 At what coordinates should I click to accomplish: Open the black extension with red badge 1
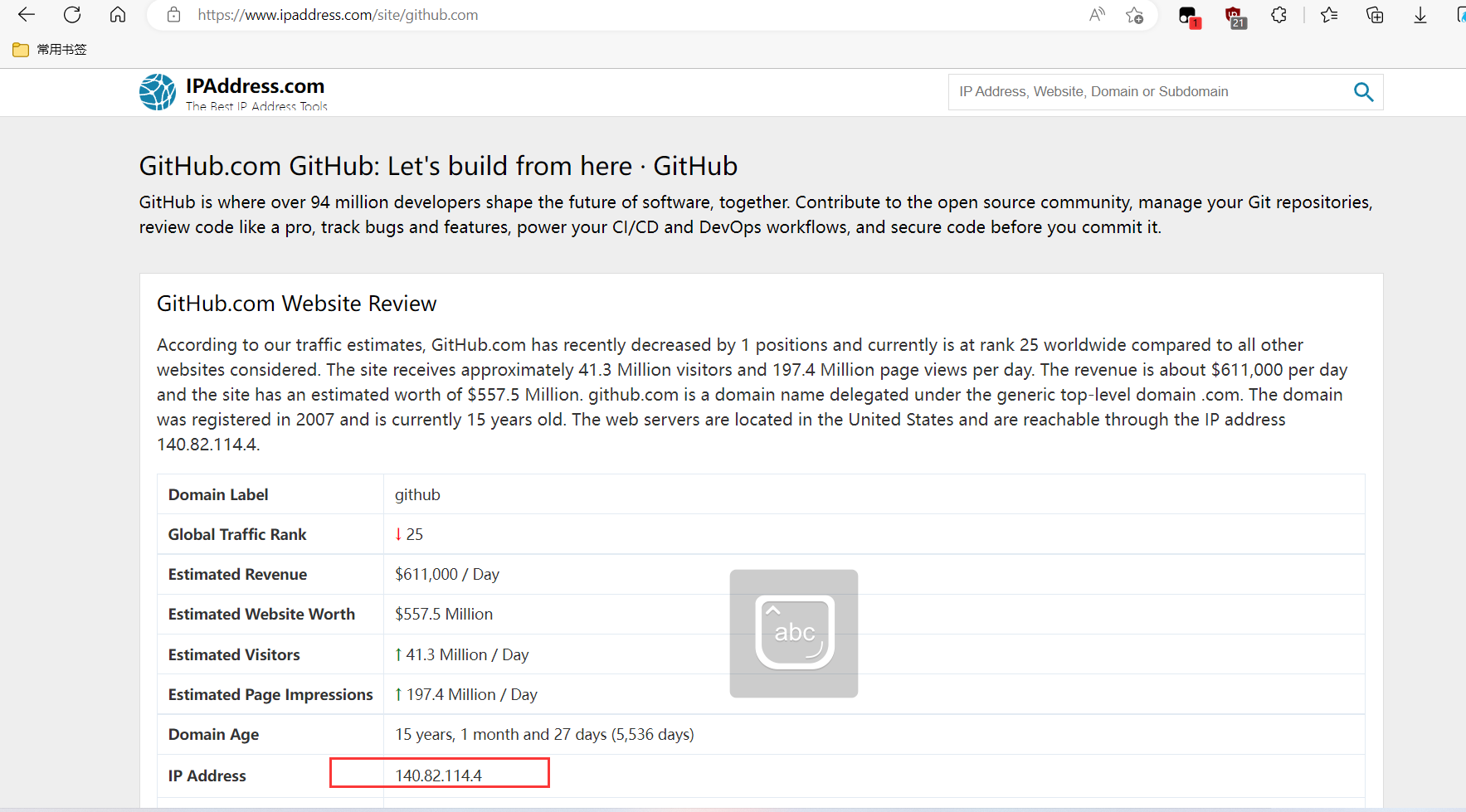pyautogui.click(x=1189, y=16)
